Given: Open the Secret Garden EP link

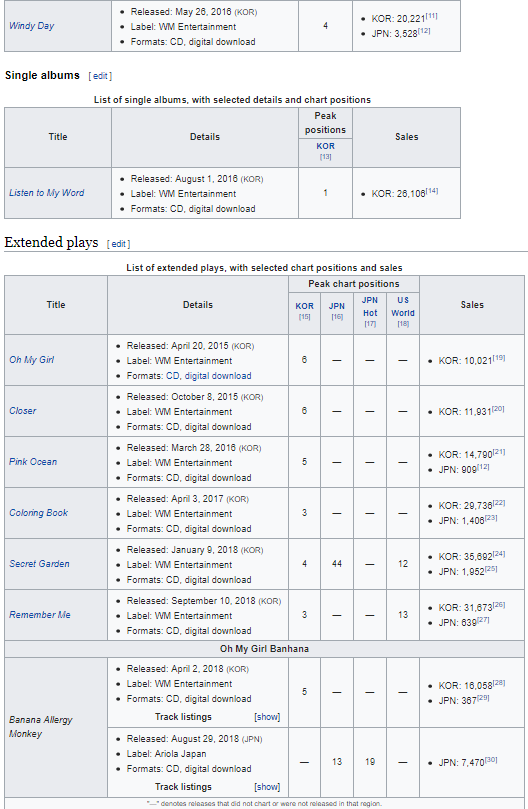Looking at the screenshot, I should tap(39, 564).
